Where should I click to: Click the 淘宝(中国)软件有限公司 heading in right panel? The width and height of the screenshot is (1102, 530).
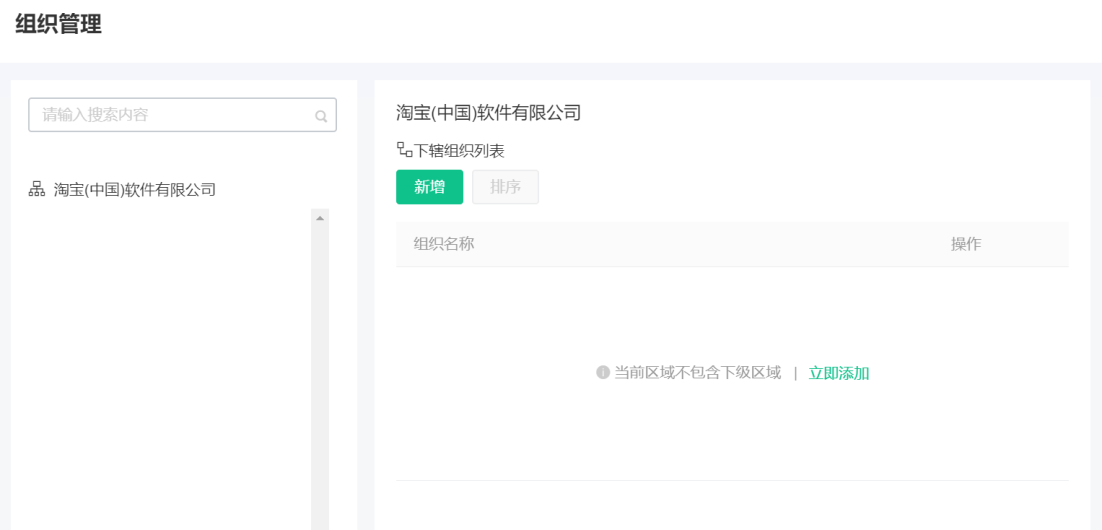tap(488, 112)
